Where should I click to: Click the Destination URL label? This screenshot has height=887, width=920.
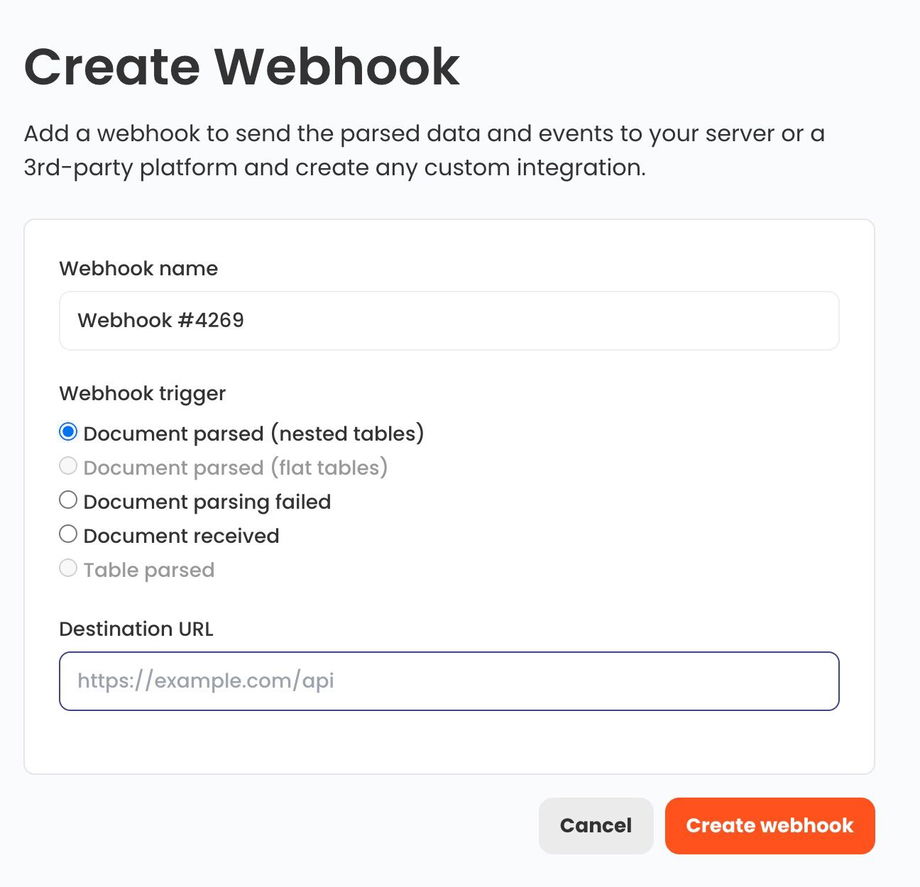136,629
